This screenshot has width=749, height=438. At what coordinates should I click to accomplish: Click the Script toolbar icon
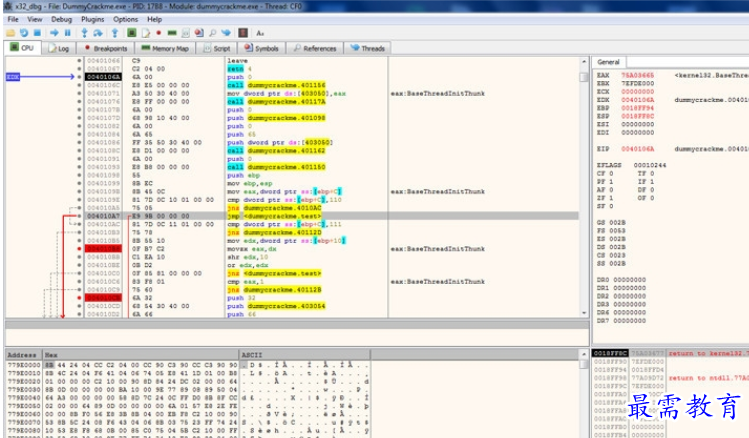pyautogui.click(x=185, y=33)
